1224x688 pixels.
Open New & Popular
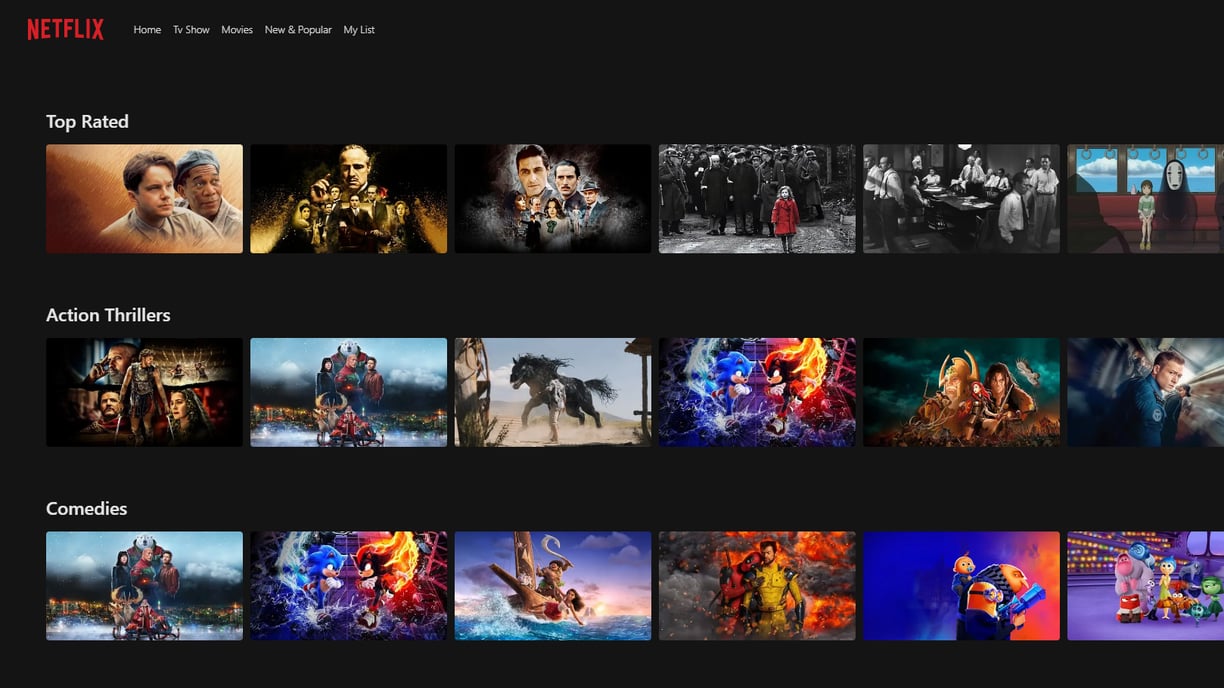298,30
